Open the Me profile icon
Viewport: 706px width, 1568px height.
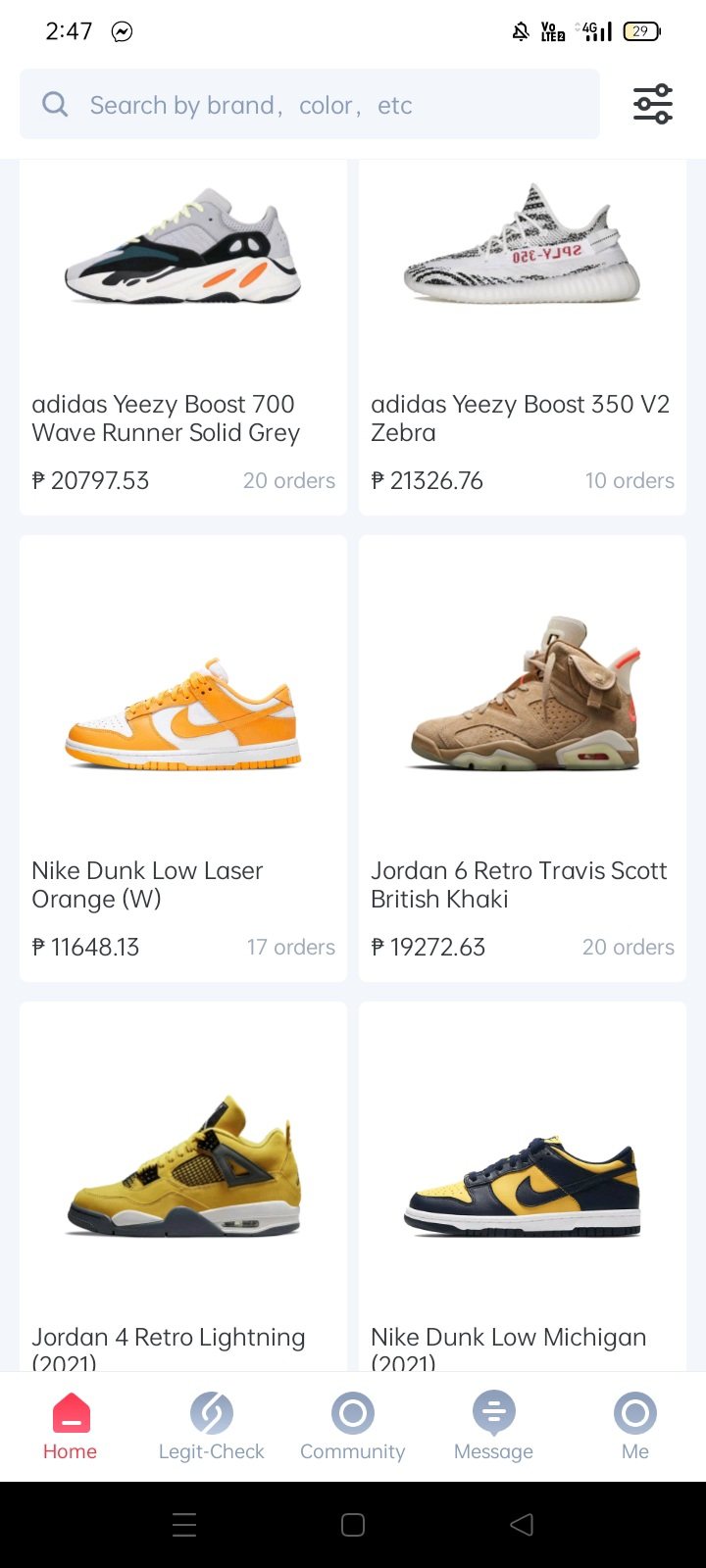(x=634, y=1412)
